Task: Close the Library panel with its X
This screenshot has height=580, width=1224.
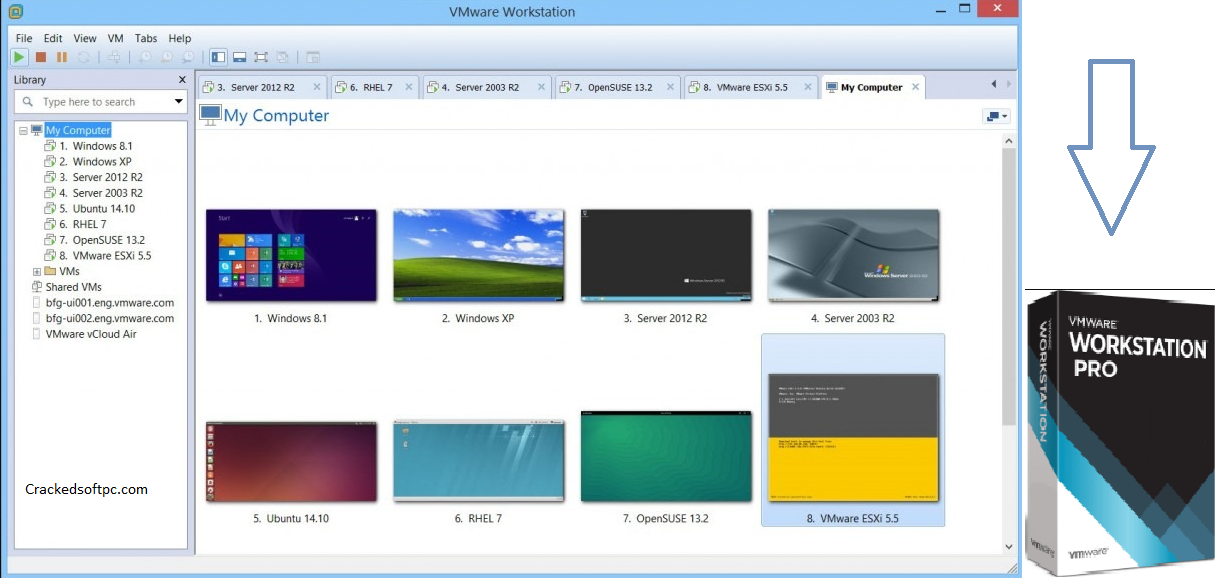Action: click(x=182, y=80)
